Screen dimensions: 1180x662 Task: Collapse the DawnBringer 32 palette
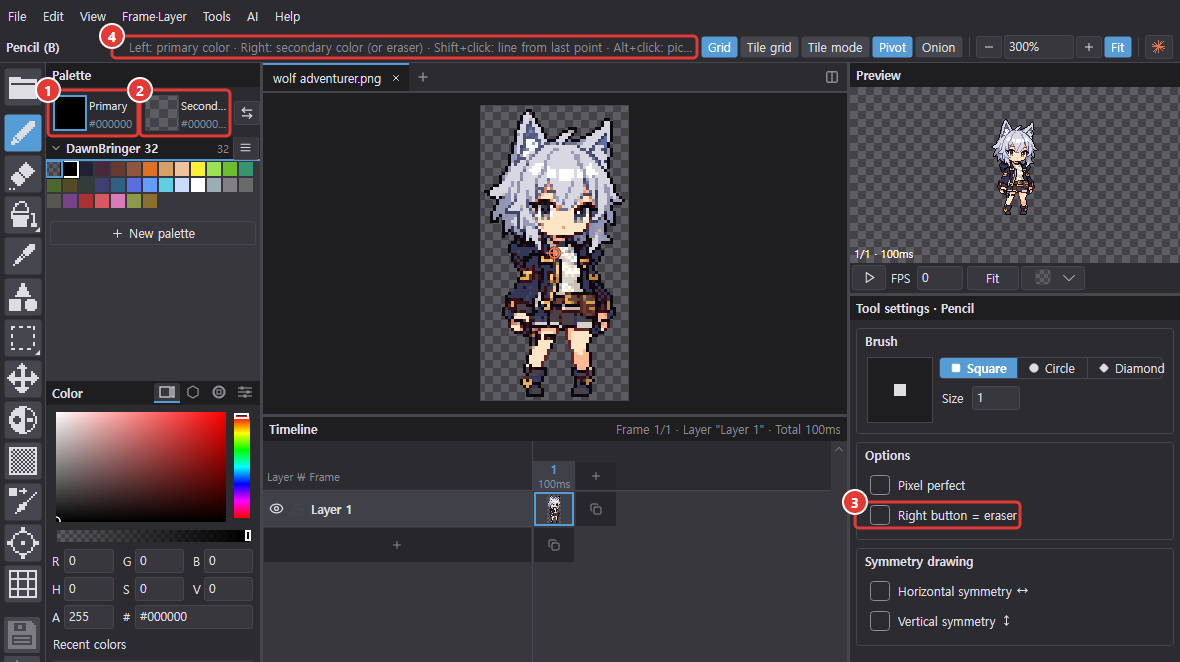pyautogui.click(x=56, y=148)
